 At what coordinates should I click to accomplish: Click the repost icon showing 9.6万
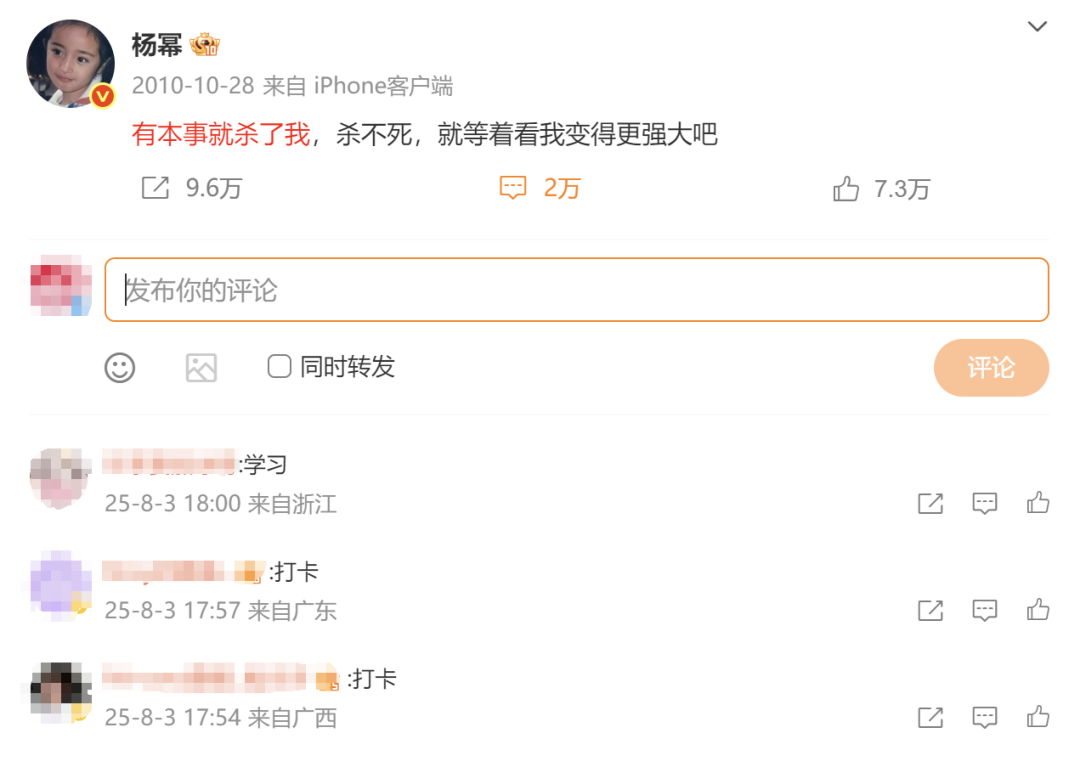point(155,187)
